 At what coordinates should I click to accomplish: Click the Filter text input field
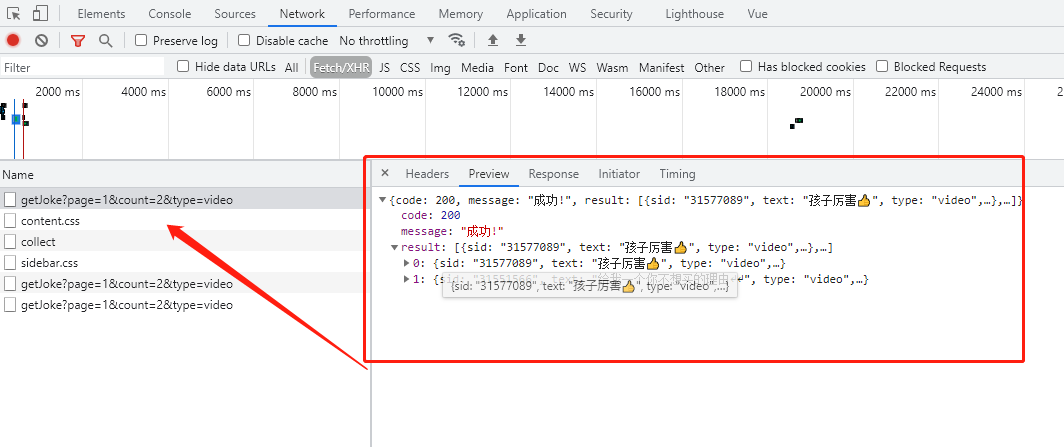click(82, 67)
